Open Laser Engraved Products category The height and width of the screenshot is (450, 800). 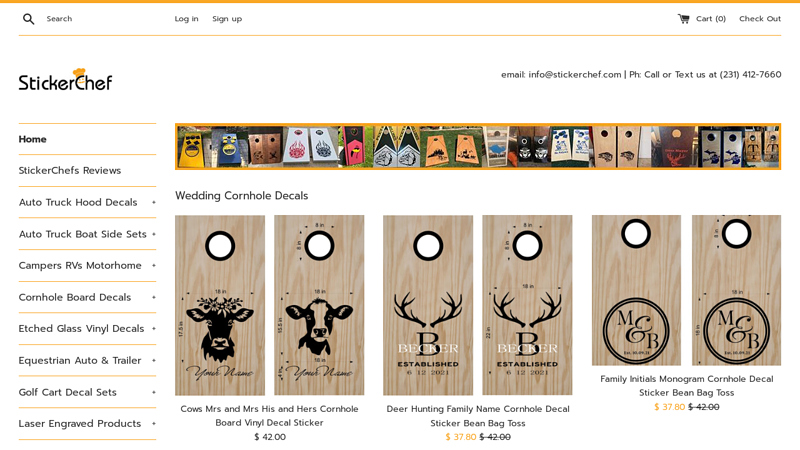coord(80,423)
